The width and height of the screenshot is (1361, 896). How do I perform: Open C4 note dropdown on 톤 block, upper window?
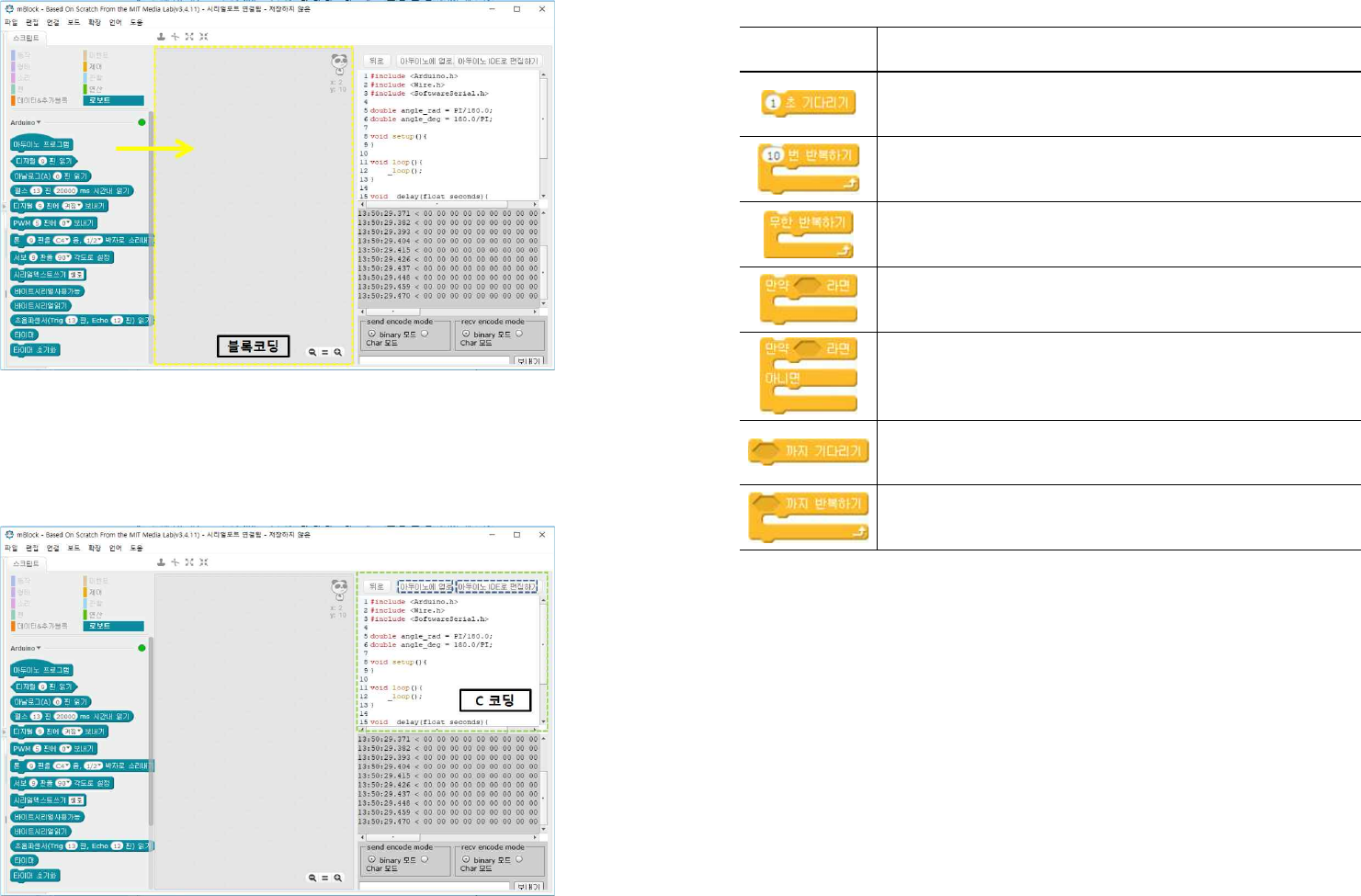point(62,240)
